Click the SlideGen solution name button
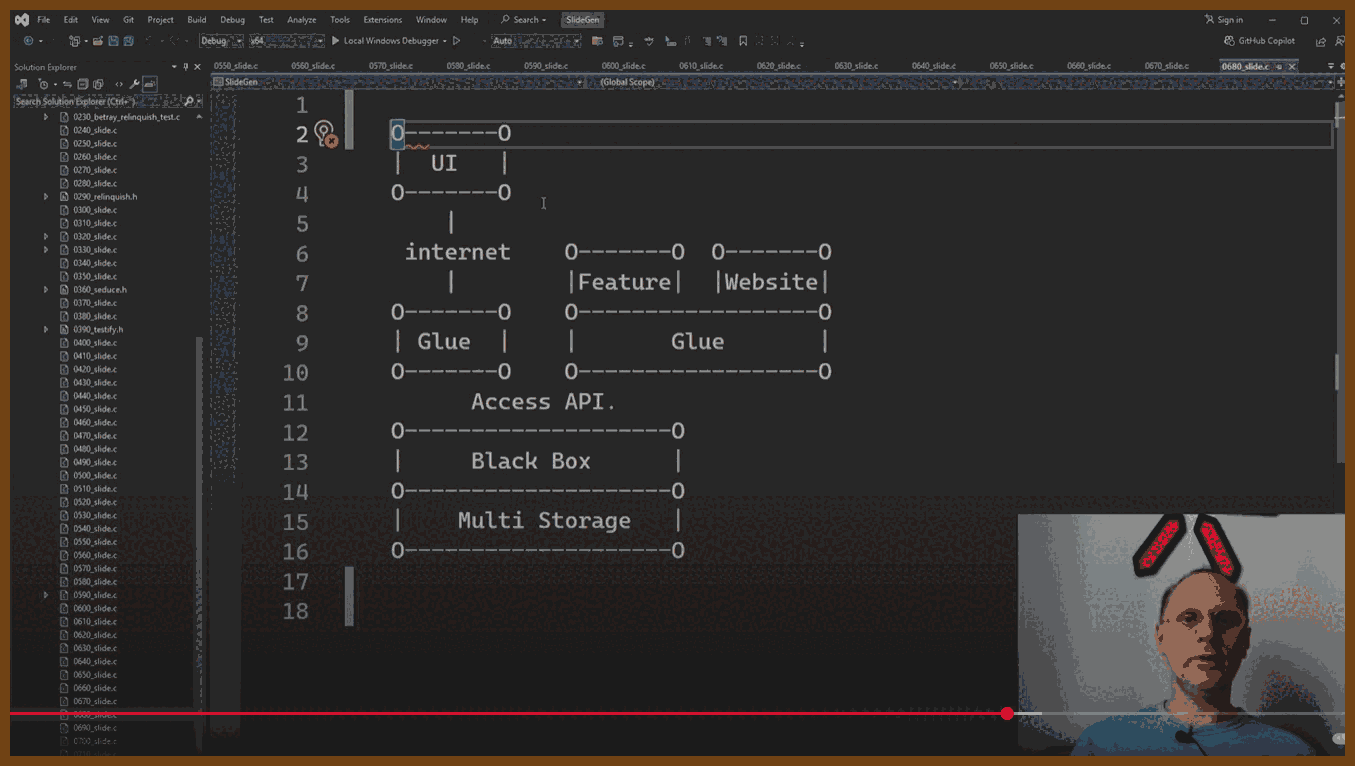 coord(583,20)
